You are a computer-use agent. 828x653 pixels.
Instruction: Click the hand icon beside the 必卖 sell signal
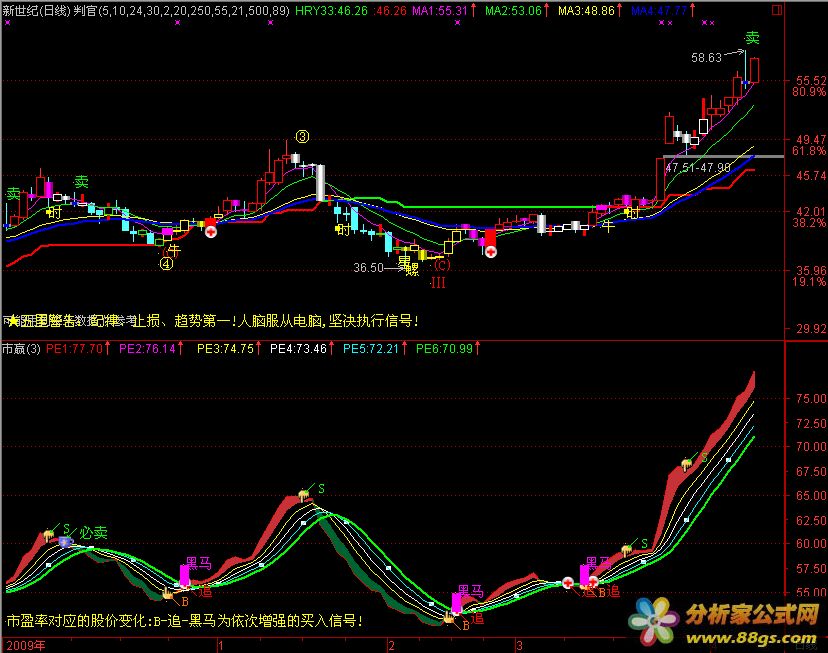(49, 535)
